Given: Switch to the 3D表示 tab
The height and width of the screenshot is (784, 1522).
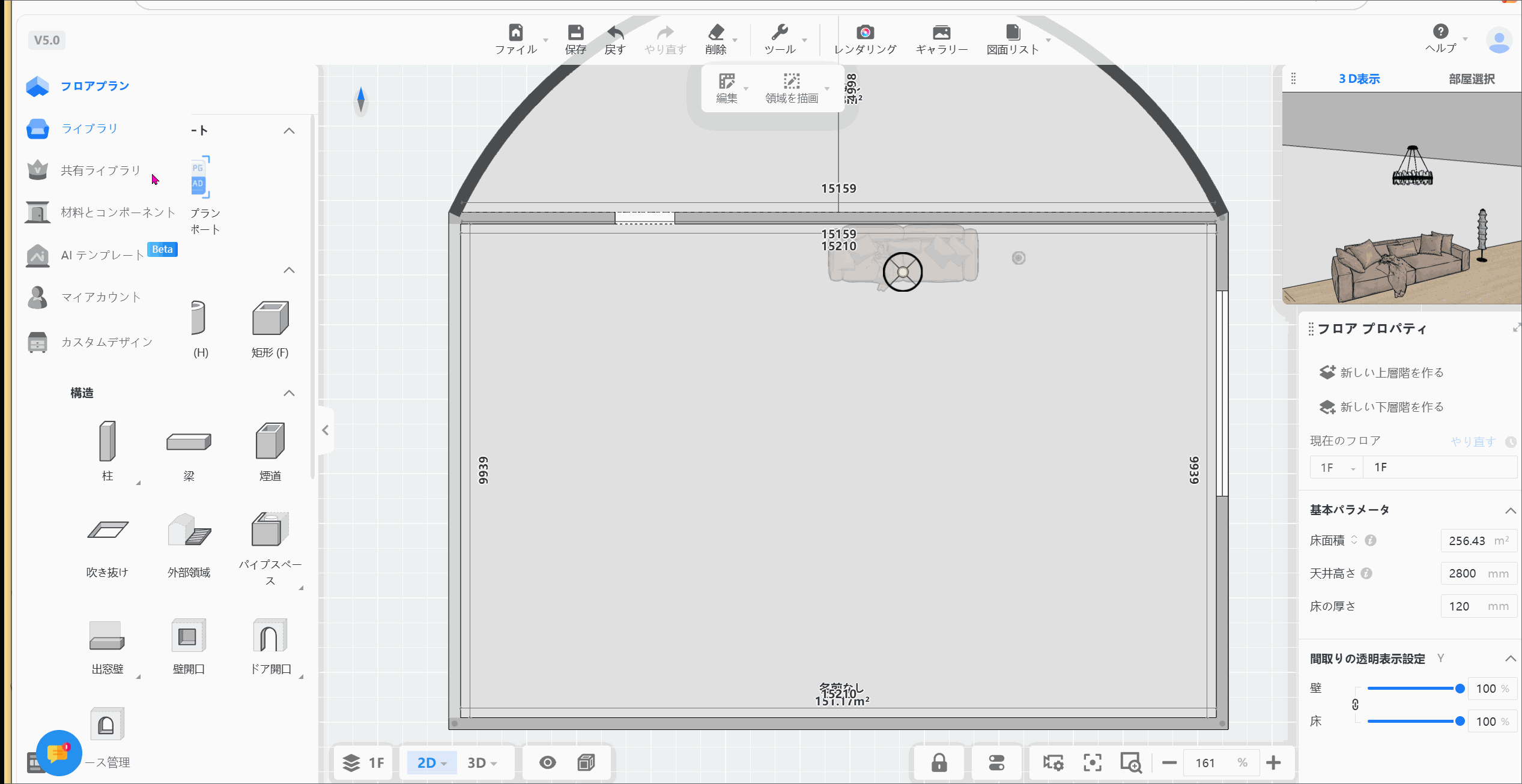Looking at the screenshot, I should [1359, 79].
